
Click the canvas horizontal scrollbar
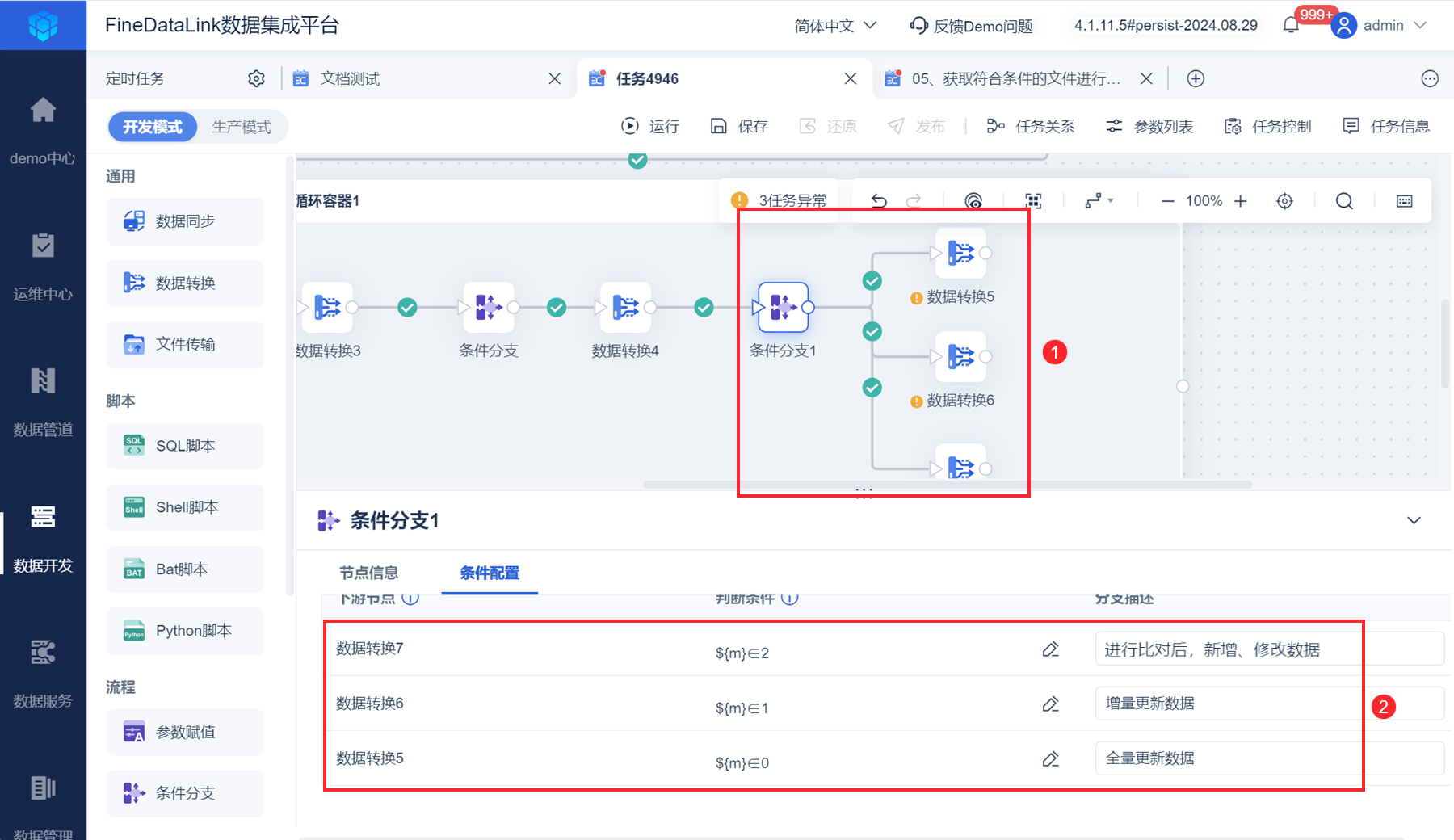tap(948, 485)
